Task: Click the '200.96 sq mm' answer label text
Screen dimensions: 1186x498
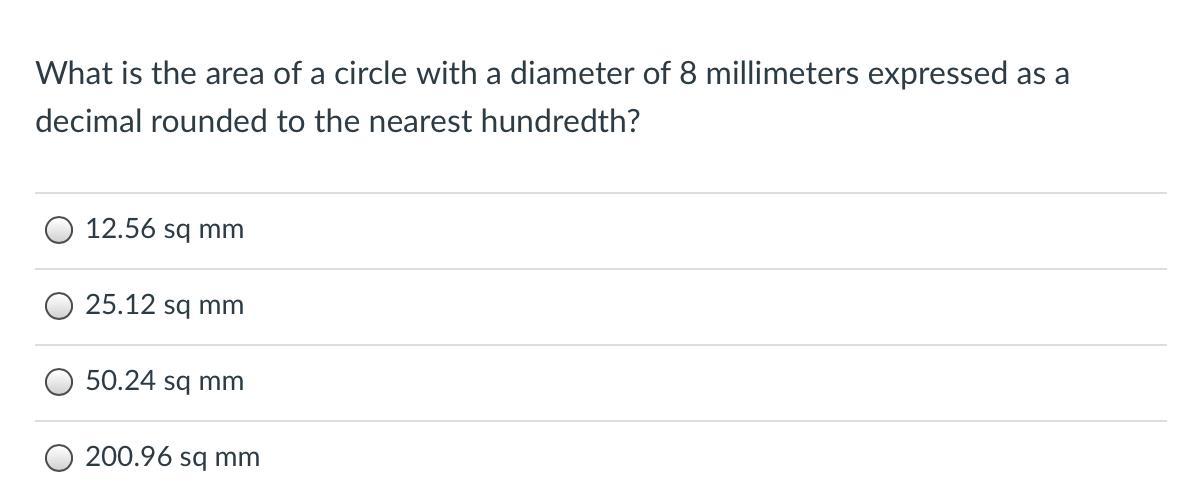Action: click(172, 457)
